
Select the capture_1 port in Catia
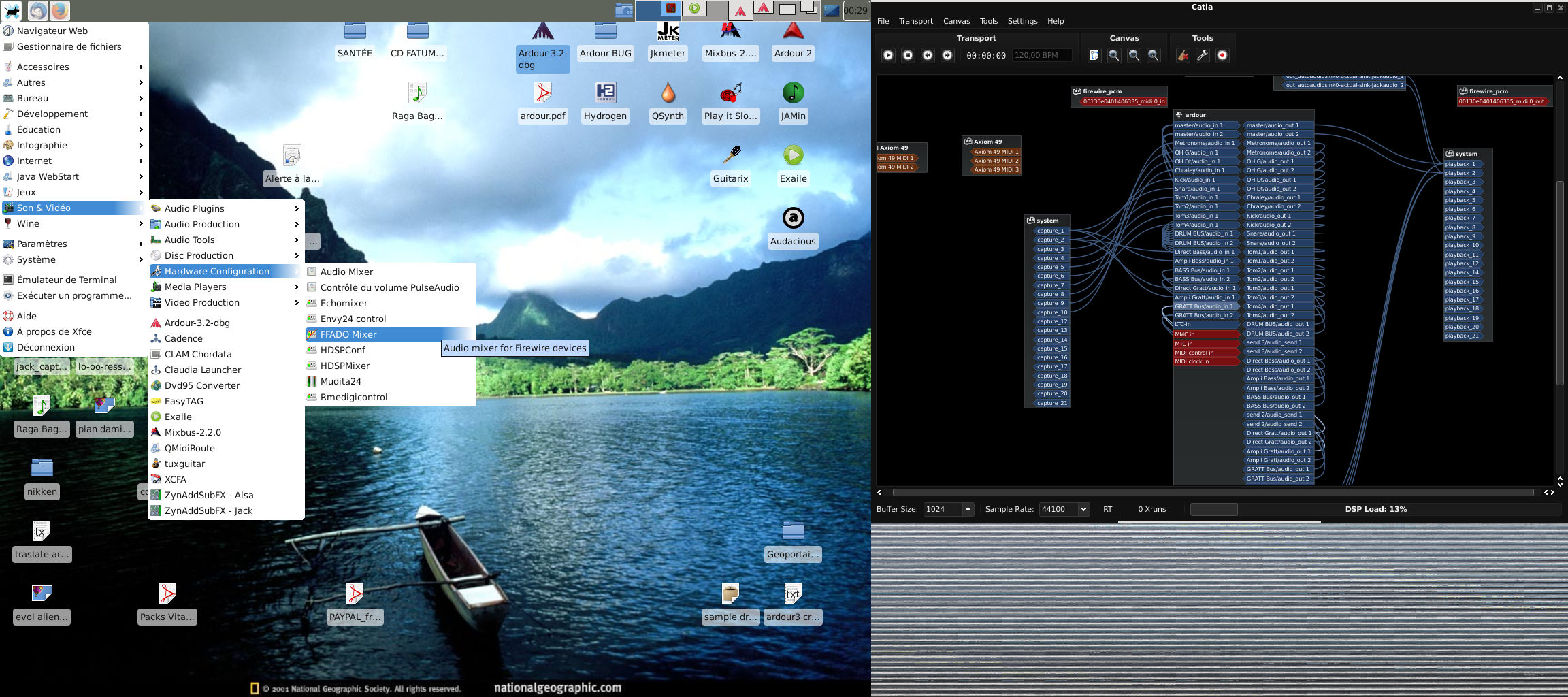(1051, 231)
